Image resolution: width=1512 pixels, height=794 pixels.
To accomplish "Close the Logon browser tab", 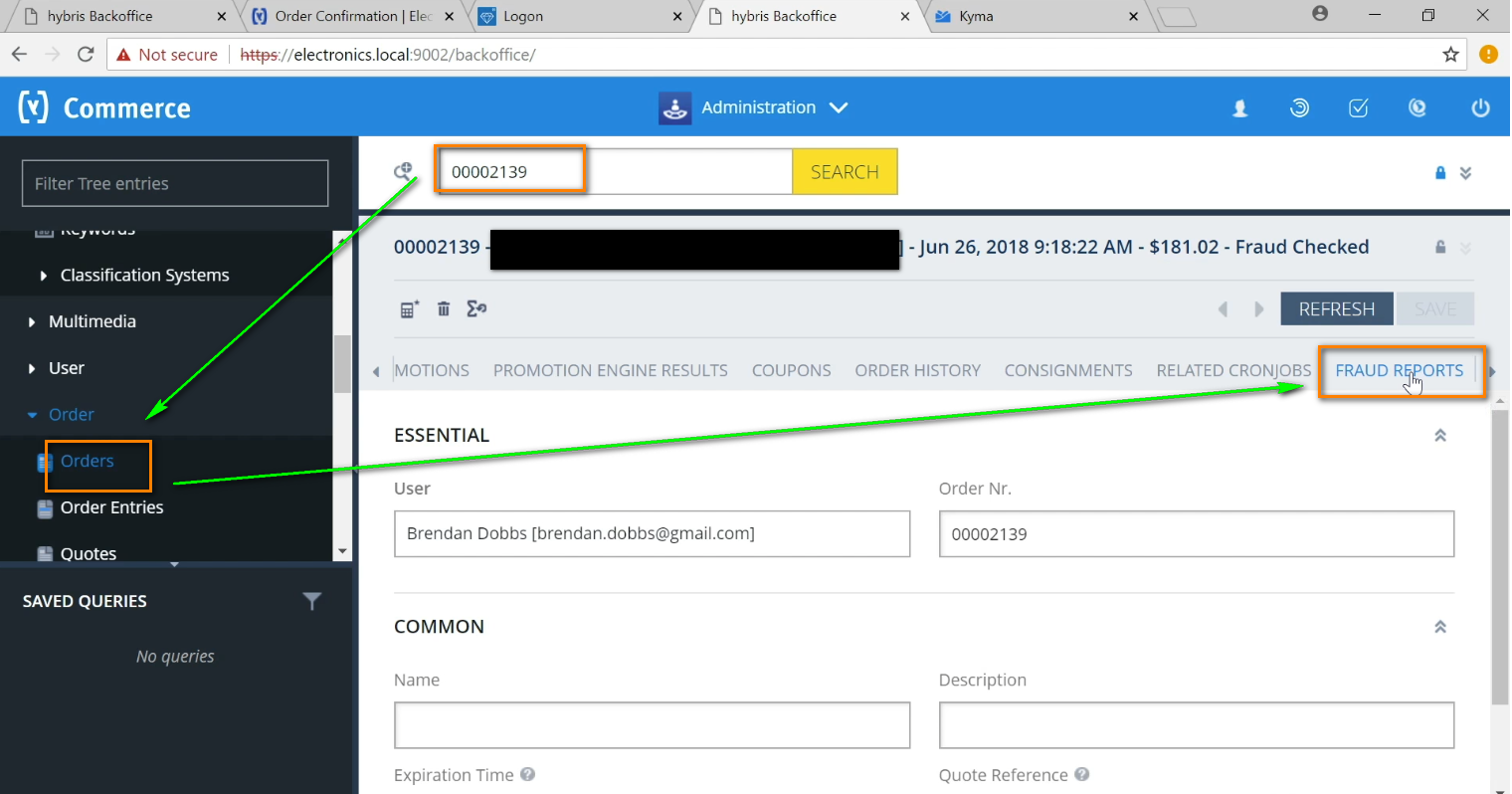I will pos(677,16).
